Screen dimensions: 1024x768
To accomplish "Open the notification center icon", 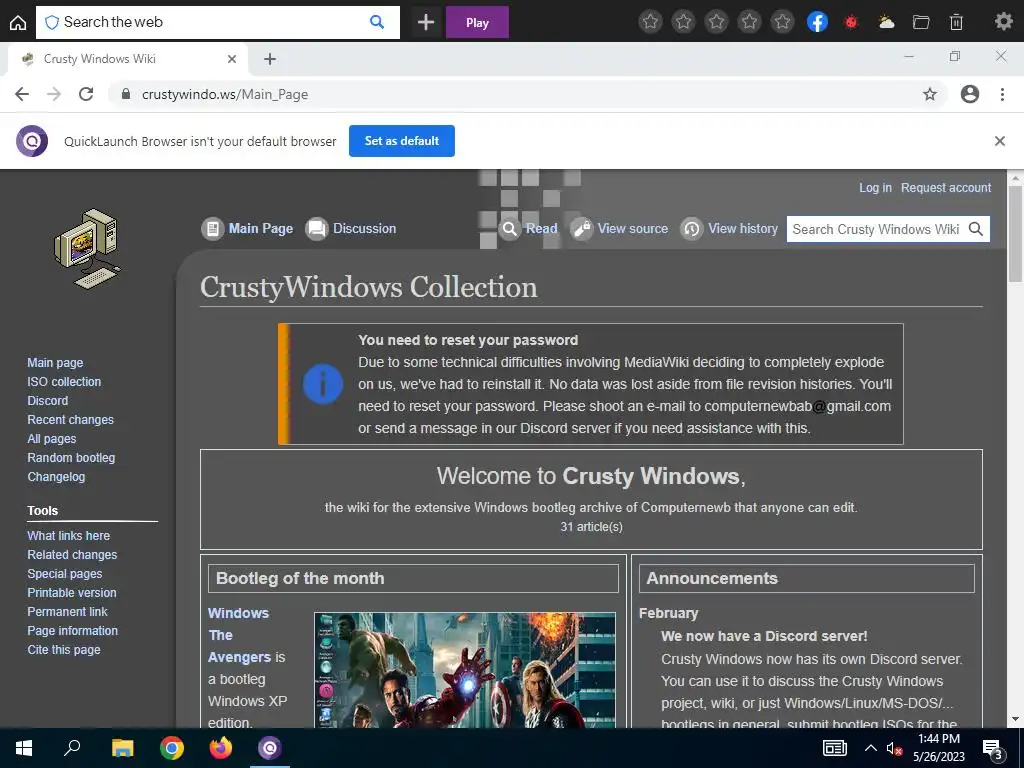I will (993, 749).
